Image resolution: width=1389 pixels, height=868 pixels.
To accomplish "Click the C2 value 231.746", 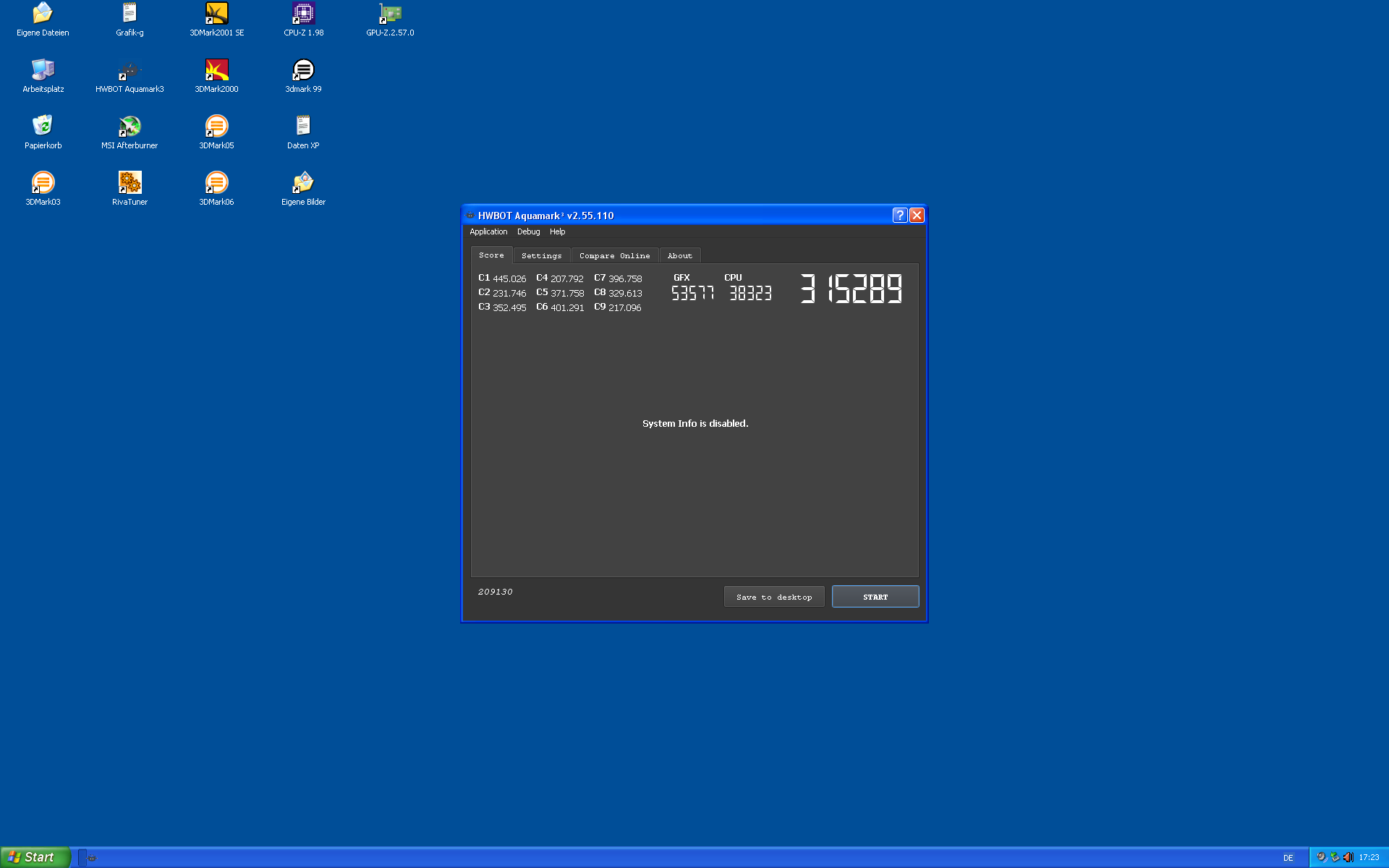I will pyautogui.click(x=509, y=293).
